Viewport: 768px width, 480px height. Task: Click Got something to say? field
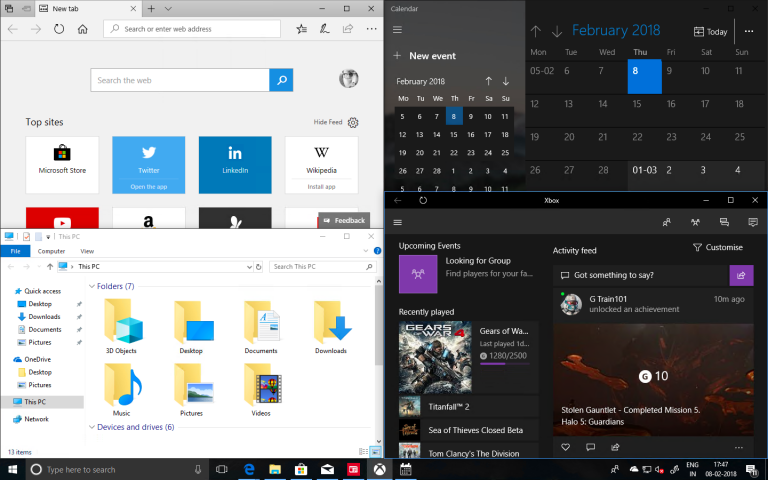(x=641, y=275)
